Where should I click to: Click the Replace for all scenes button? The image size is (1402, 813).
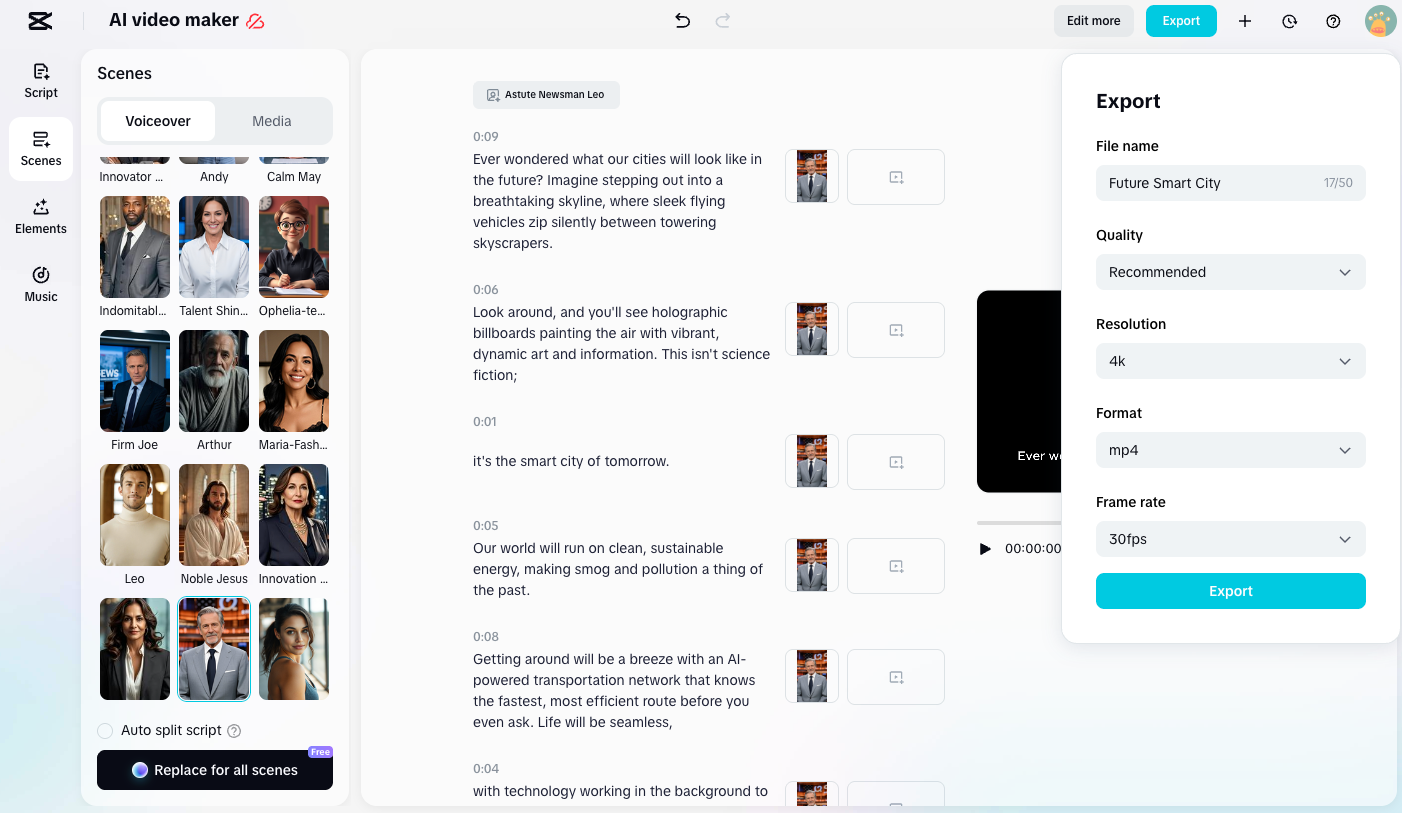(x=214, y=770)
